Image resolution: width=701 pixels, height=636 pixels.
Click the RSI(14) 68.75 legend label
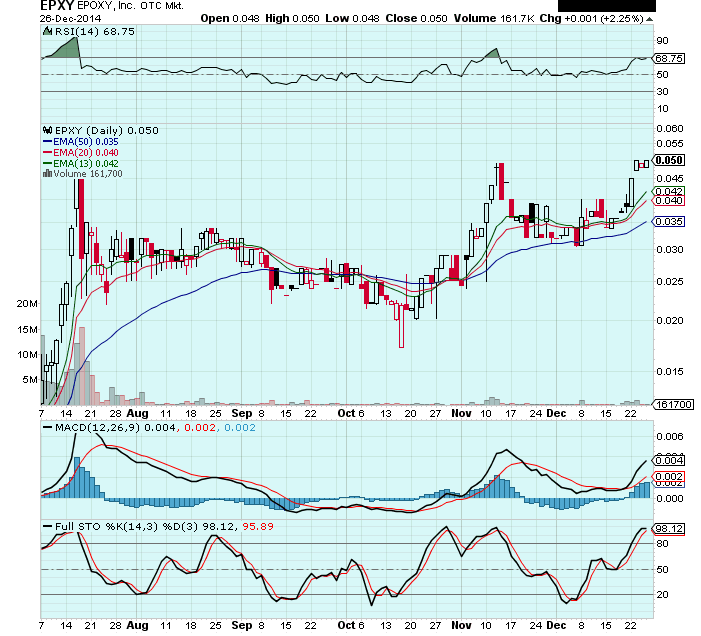[x=94, y=31]
